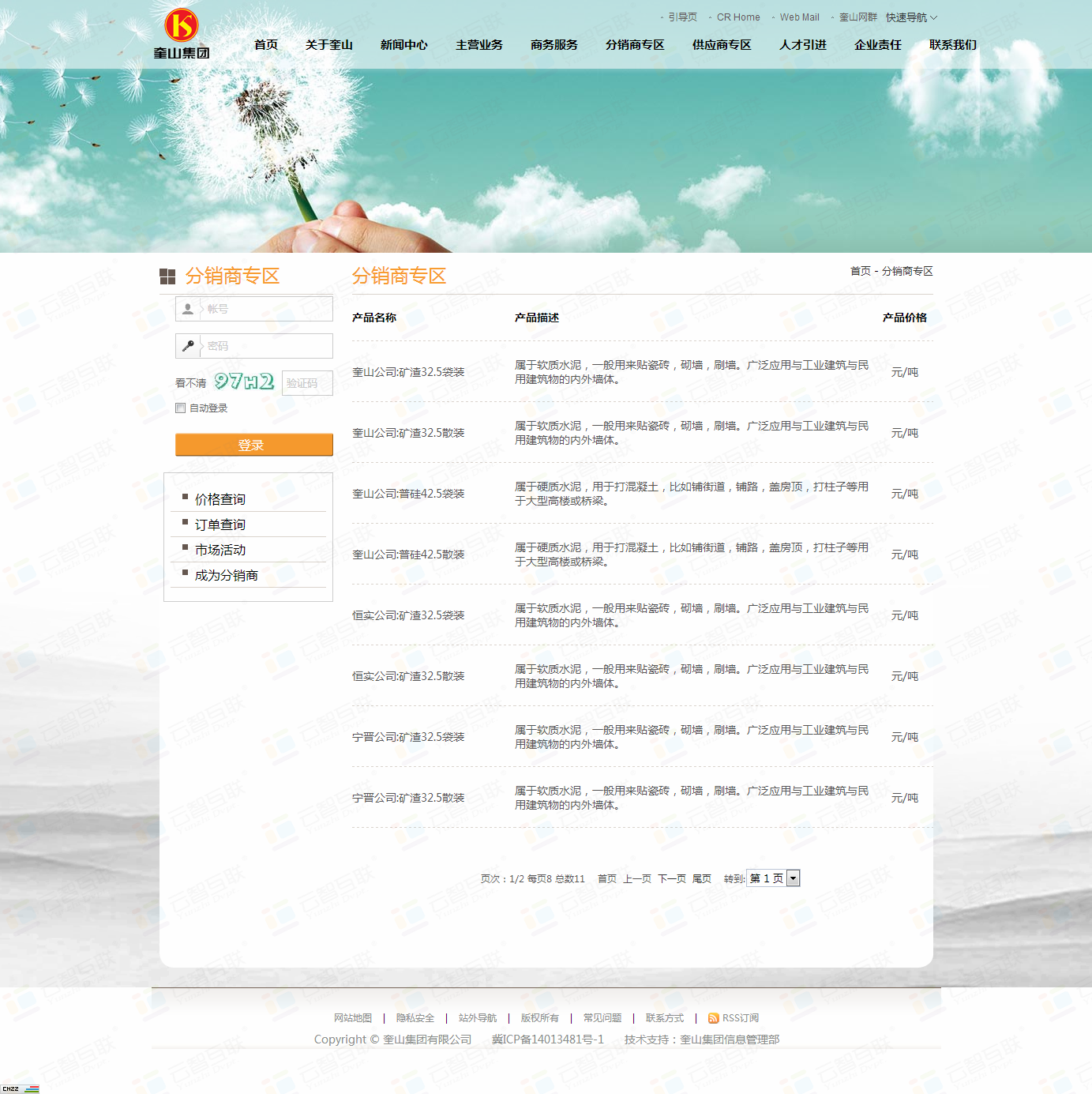The image size is (1092, 1094).
Task: Refresh the captcha image 97H2
Action: [245, 382]
